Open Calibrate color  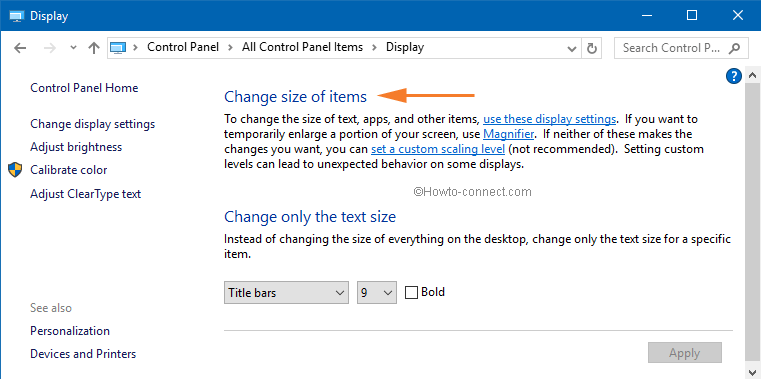click(x=68, y=170)
